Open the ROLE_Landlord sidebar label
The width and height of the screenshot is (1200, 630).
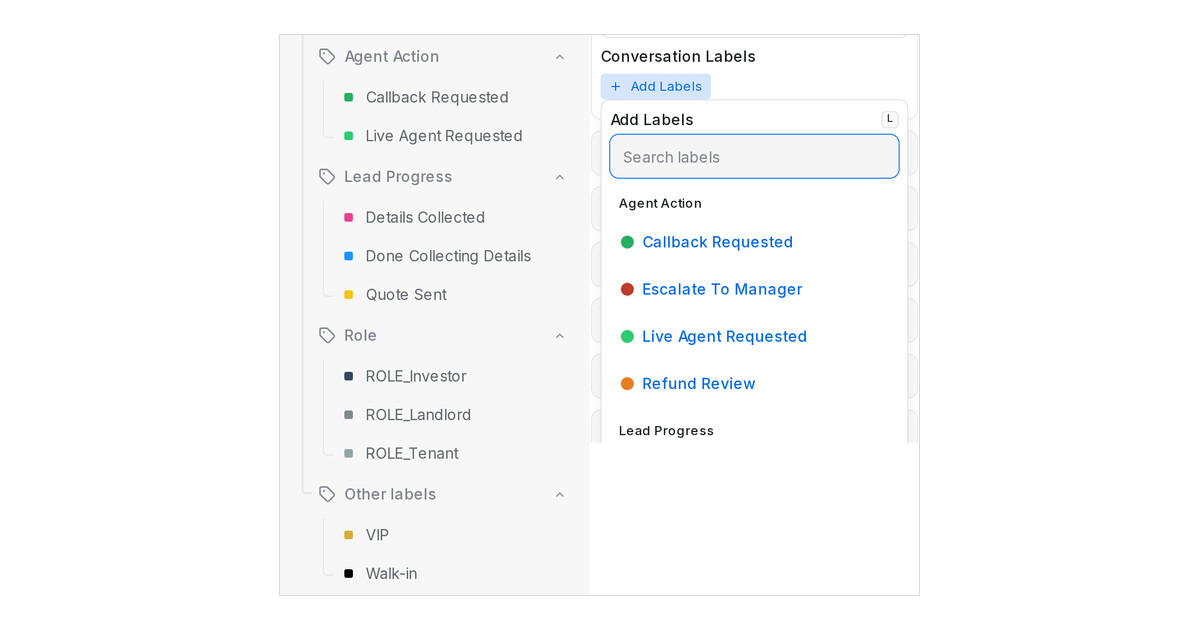point(418,415)
